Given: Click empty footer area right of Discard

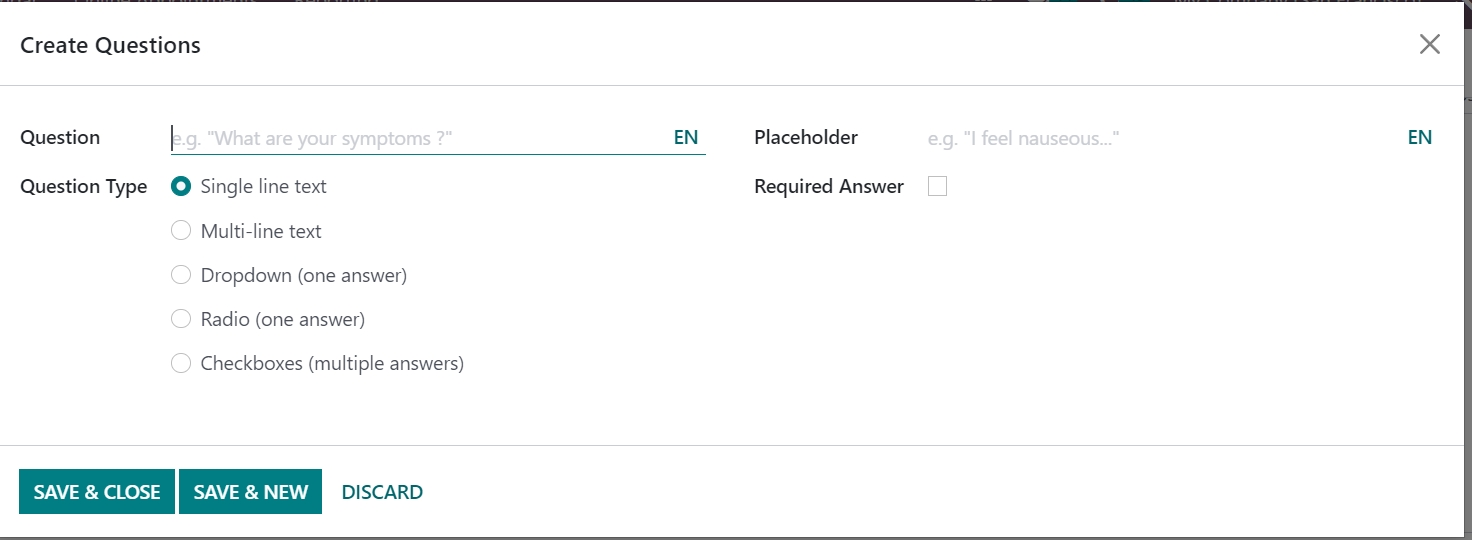Looking at the screenshot, I should pos(900,492).
